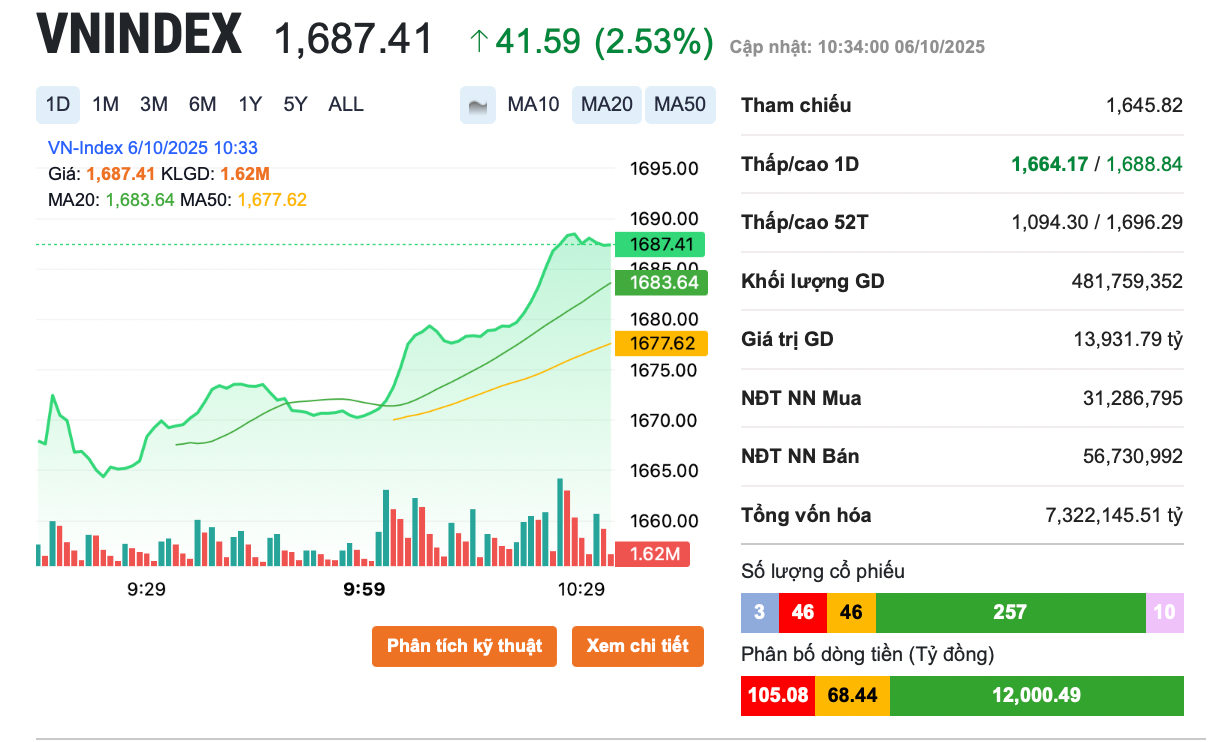
Task: Click the green 12,000.49 money flow bar
Action: (x=1036, y=695)
